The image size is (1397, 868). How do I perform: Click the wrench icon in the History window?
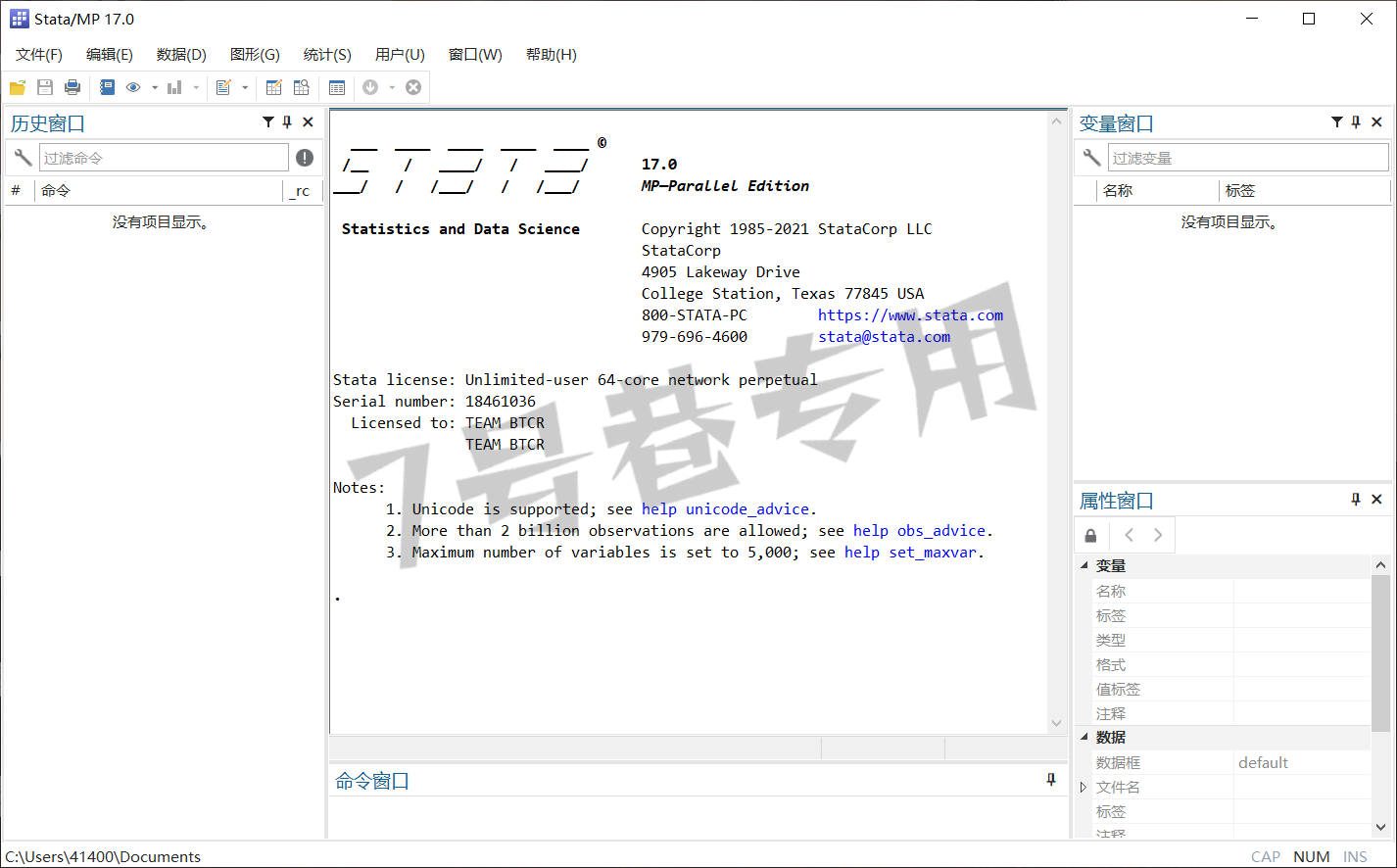[23, 157]
